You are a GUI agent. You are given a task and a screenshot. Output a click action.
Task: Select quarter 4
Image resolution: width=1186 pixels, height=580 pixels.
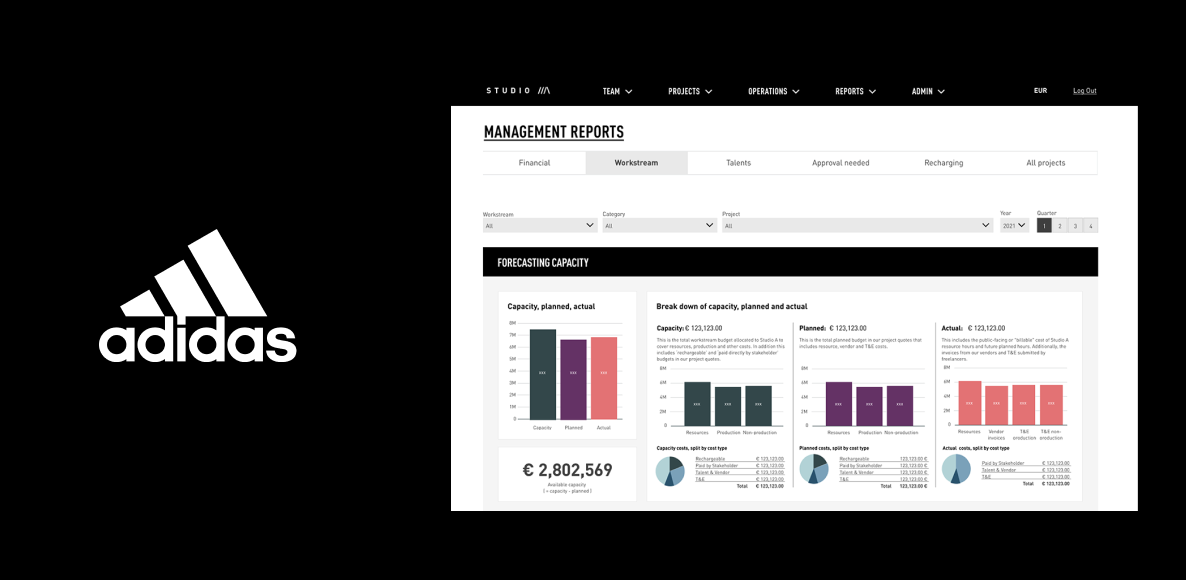pyautogui.click(x=1090, y=225)
